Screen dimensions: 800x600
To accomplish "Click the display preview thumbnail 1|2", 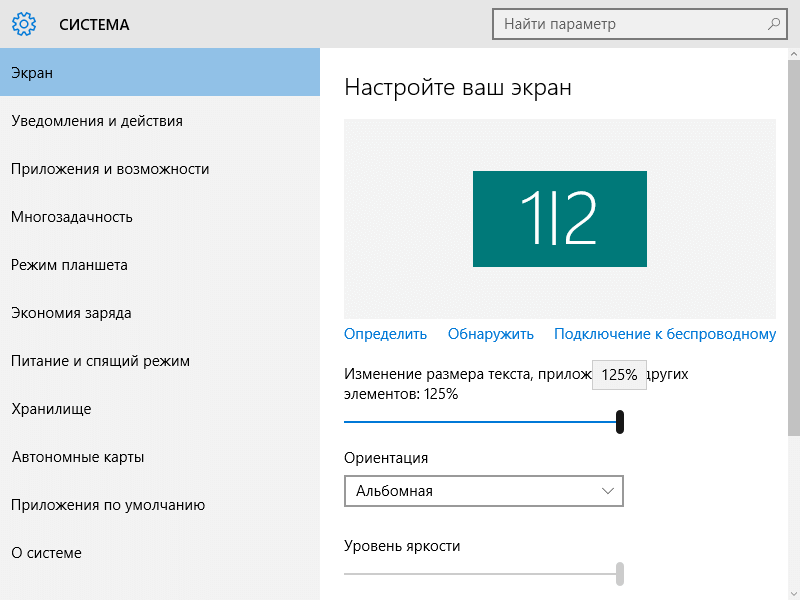I will pyautogui.click(x=559, y=219).
